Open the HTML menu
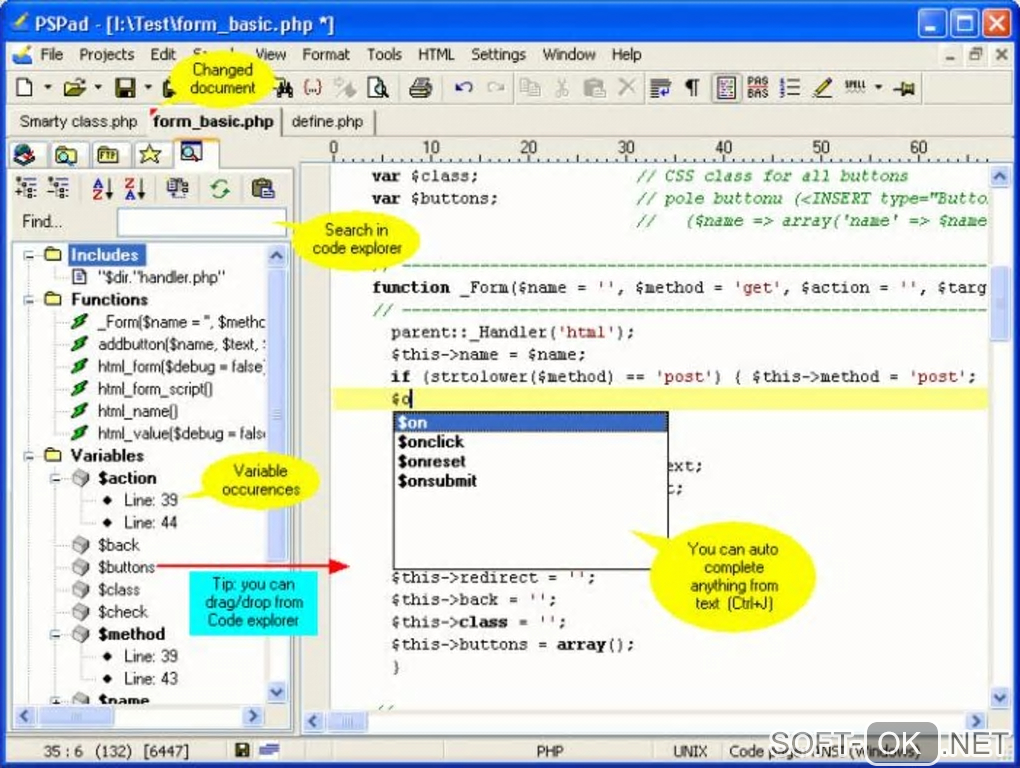This screenshot has width=1020, height=768. click(436, 55)
